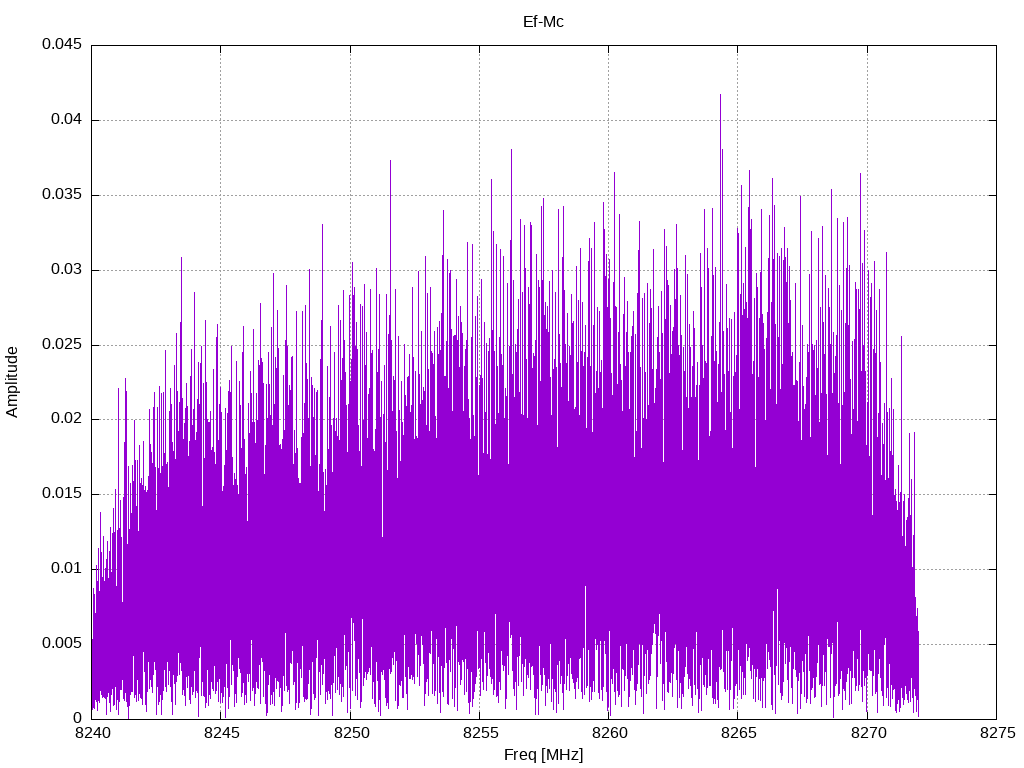
Task: Click the 0.005 y-axis tick label
Action: coord(62,643)
